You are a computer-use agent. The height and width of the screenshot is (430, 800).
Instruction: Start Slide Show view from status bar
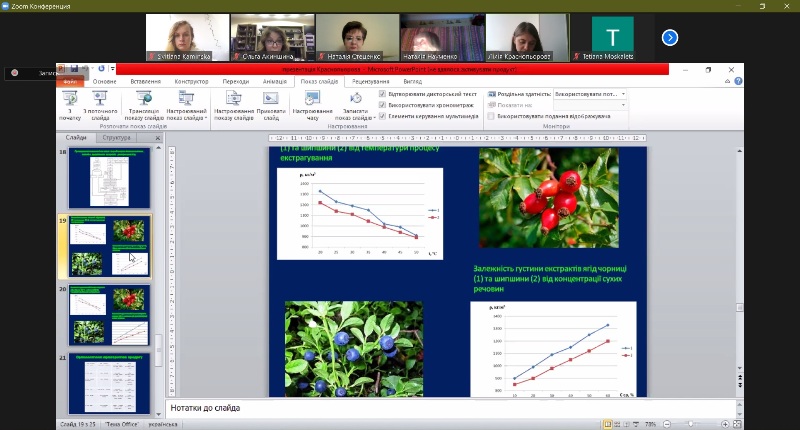(x=636, y=424)
